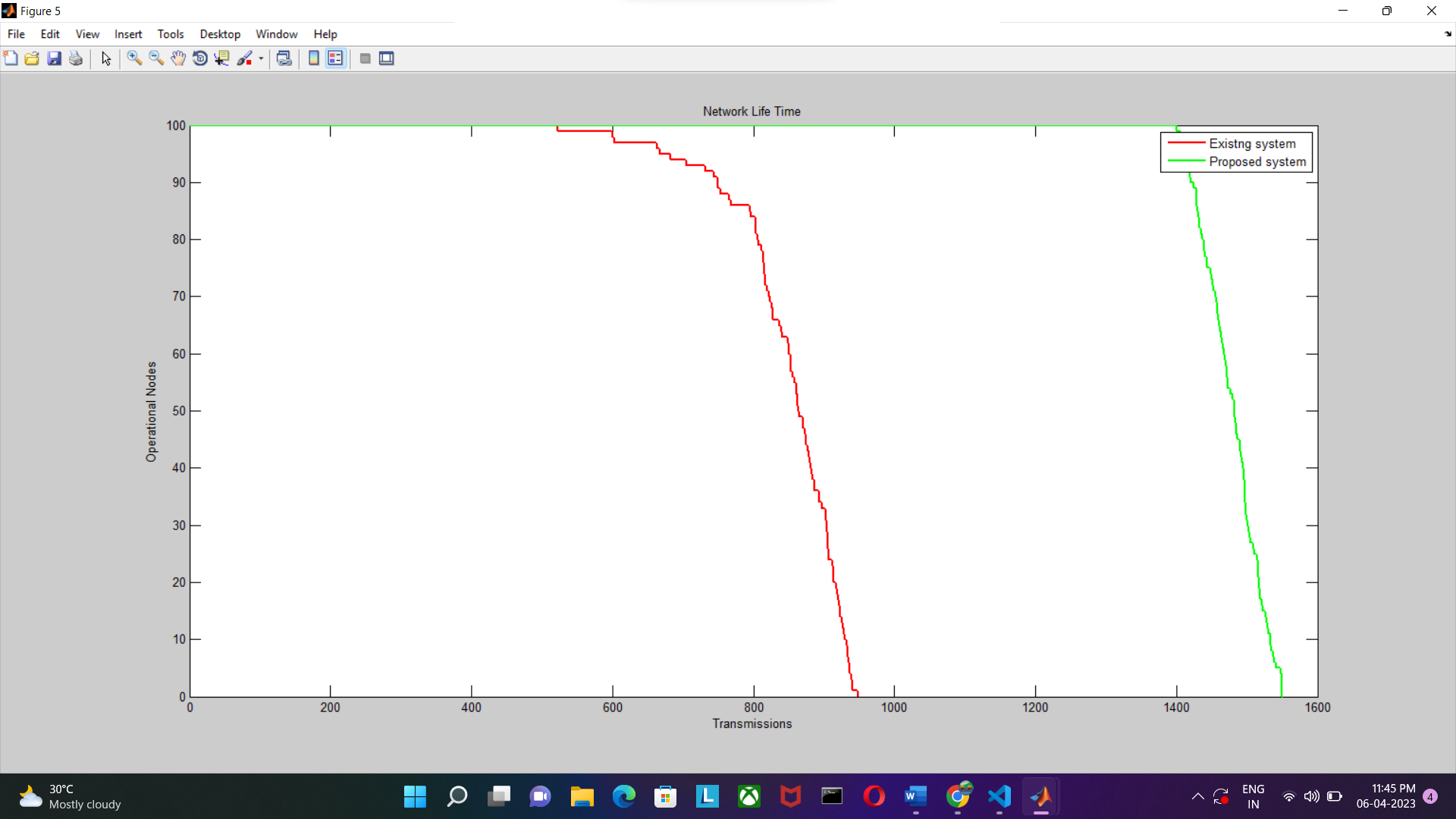Image resolution: width=1456 pixels, height=819 pixels.
Task: Insert a colorbar into the plot
Action: [313, 58]
